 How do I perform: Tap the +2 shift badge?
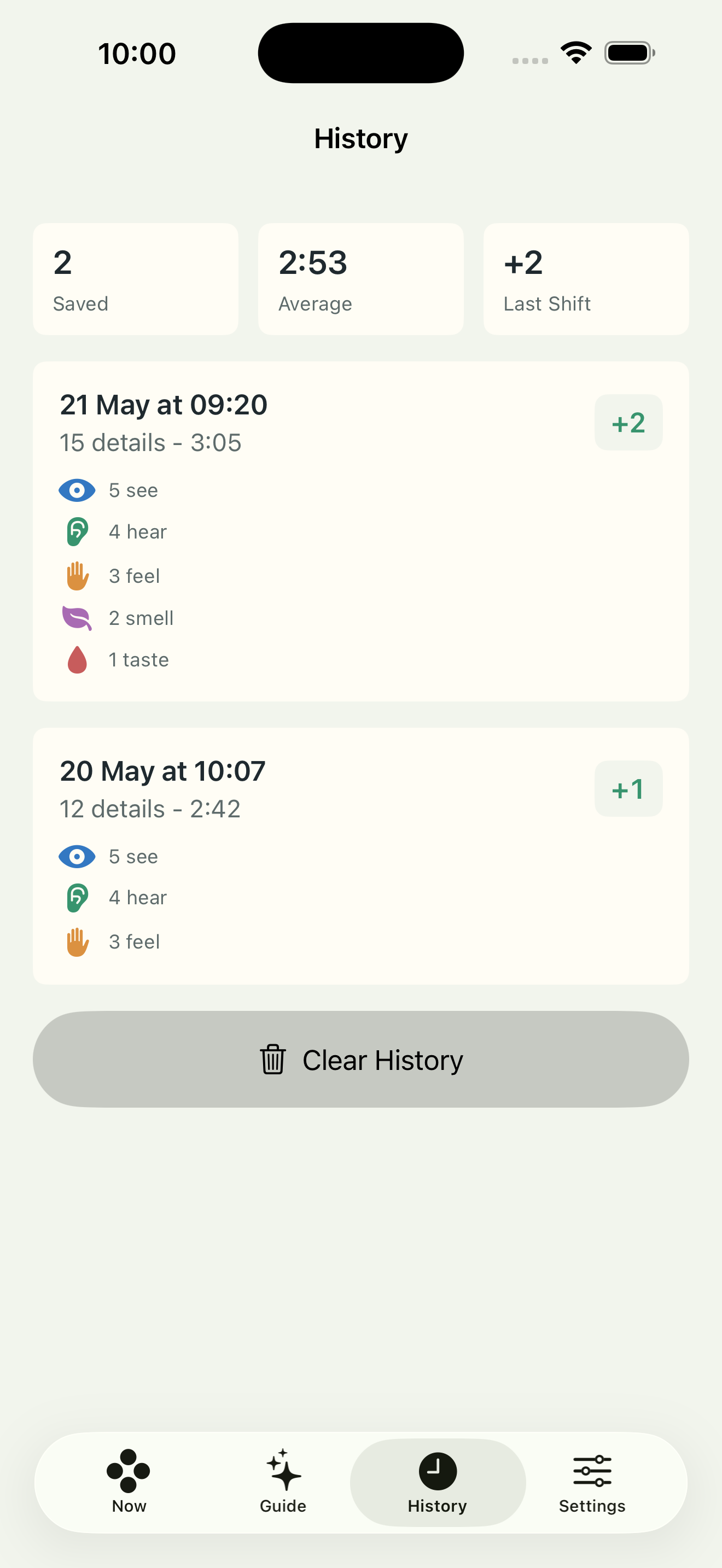tap(628, 423)
